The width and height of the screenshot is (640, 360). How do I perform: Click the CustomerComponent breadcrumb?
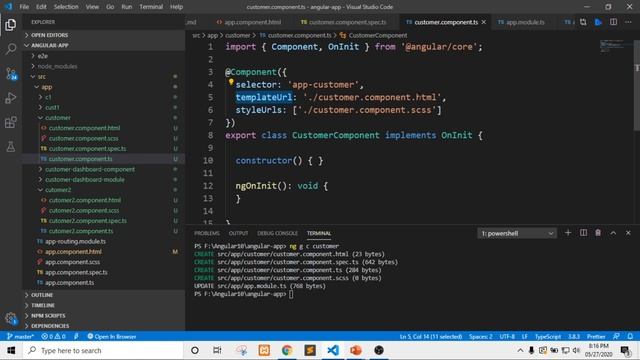(373, 36)
